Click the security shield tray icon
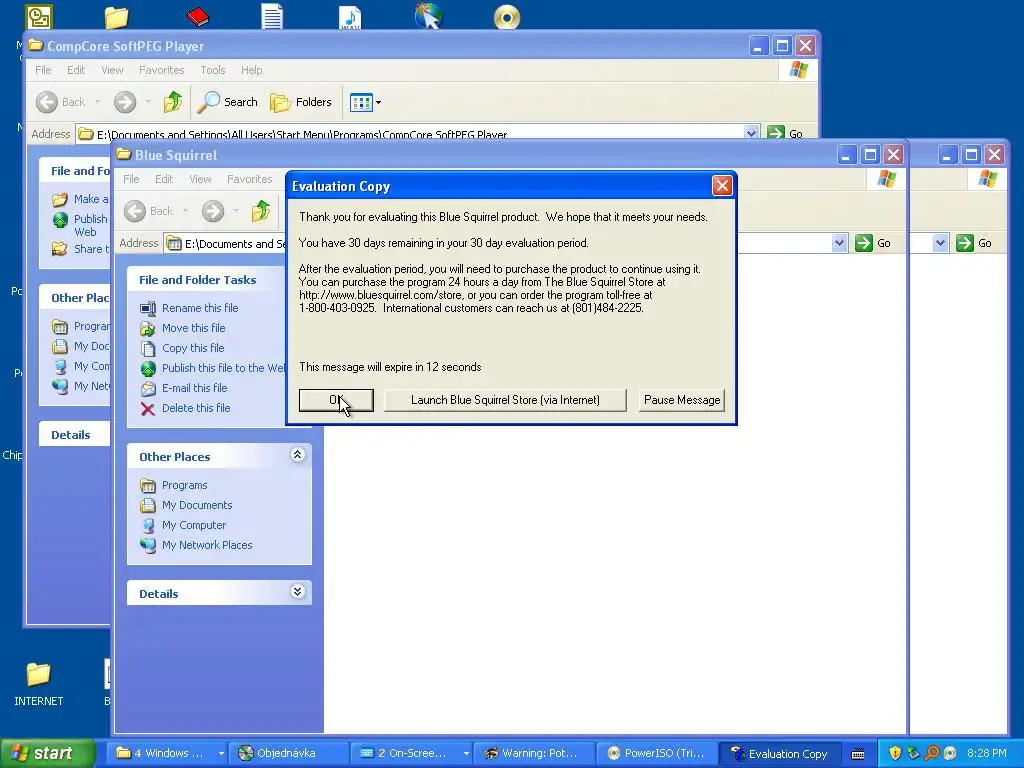Screen dimensions: 1024x768 (x=895, y=753)
